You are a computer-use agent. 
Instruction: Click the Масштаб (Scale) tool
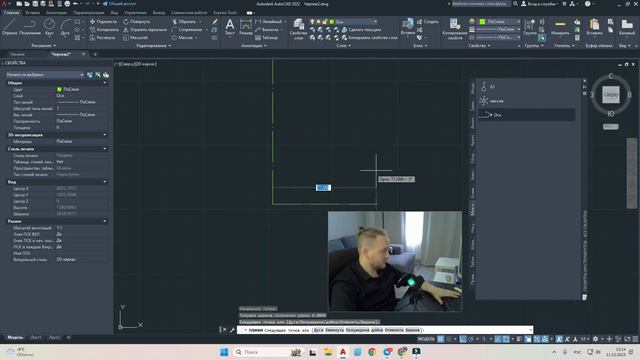pos(136,38)
